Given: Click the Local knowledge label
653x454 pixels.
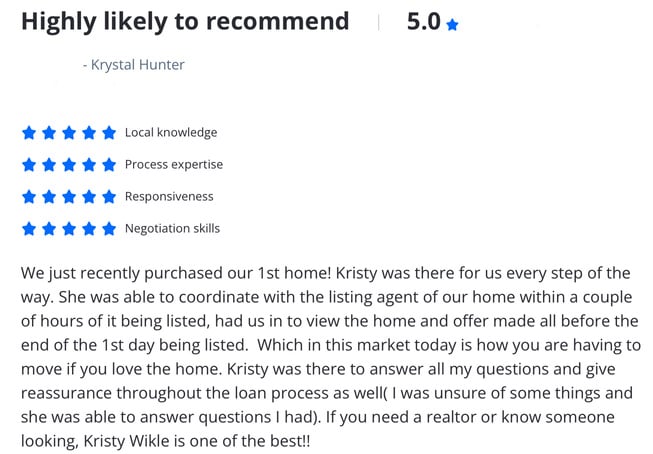Looking at the screenshot, I should [171, 132].
